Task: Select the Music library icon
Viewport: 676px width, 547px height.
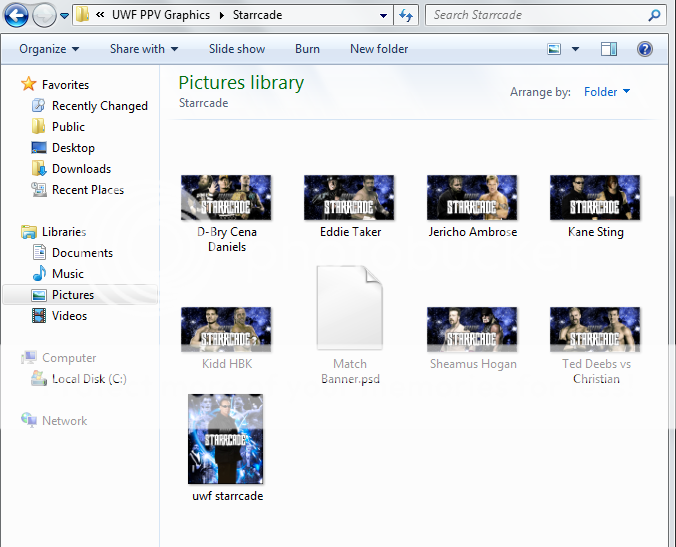Action: point(39,274)
